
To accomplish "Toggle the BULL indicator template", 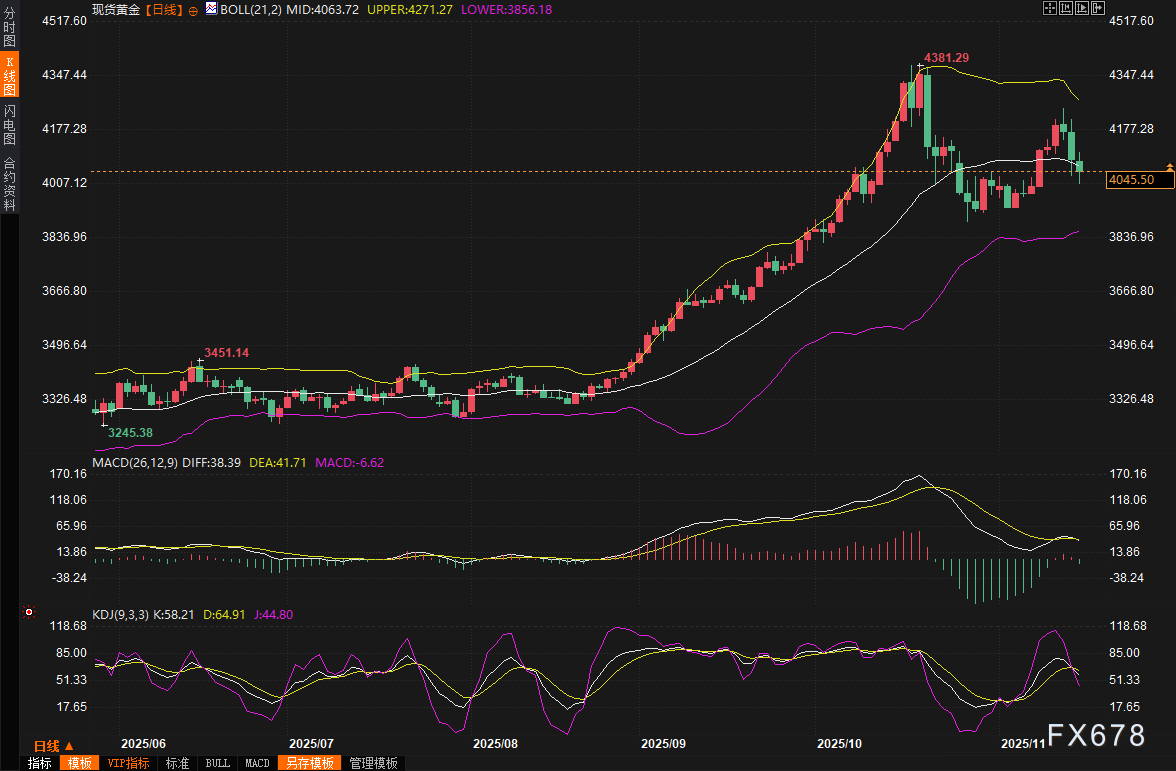I will pos(217,763).
